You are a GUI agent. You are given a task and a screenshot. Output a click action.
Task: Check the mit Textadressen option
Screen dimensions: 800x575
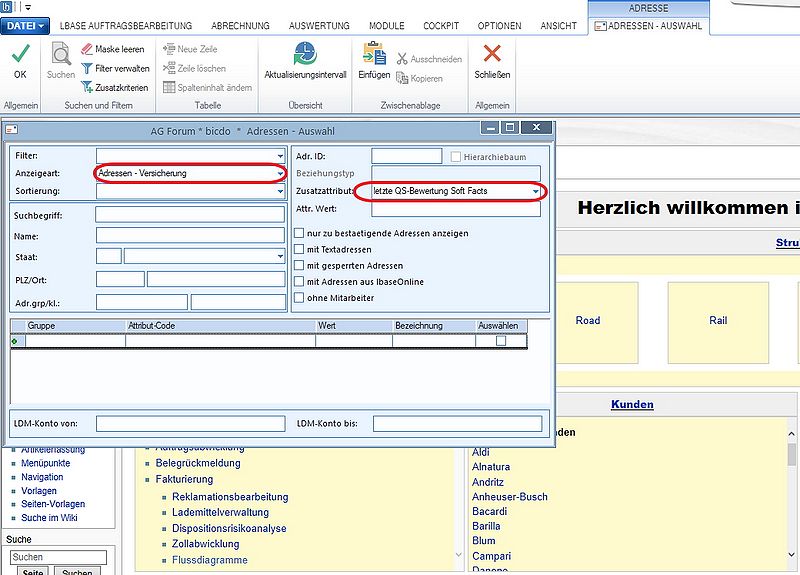(299, 249)
